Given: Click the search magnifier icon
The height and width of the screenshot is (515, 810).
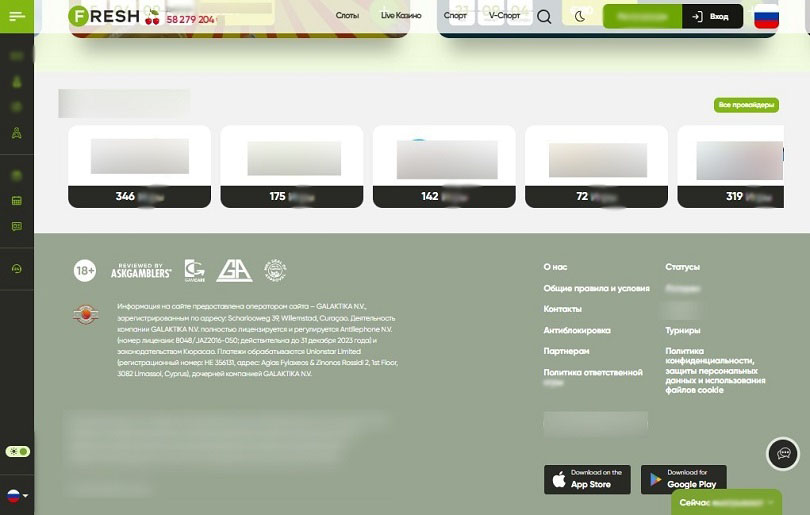Looking at the screenshot, I should 544,17.
